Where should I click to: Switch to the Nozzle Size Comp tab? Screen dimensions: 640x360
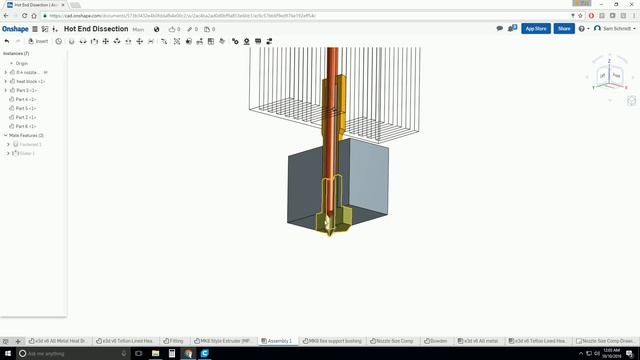coord(392,341)
